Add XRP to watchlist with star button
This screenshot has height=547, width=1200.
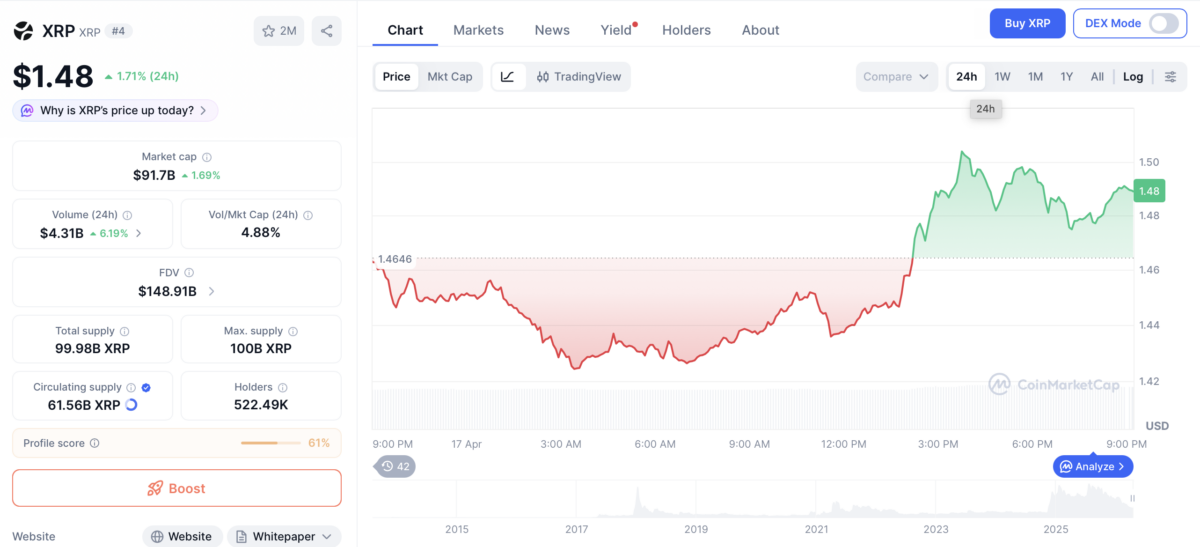pos(279,31)
